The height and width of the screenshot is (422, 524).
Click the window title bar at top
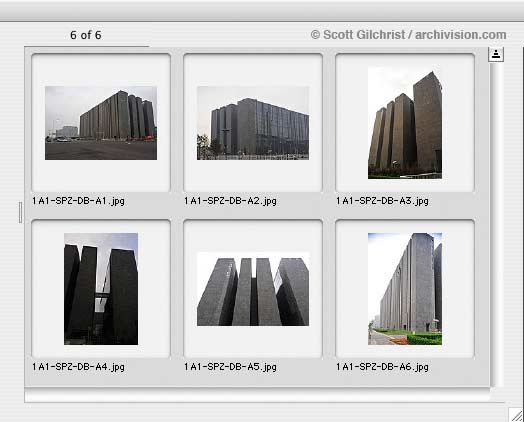coord(262,11)
